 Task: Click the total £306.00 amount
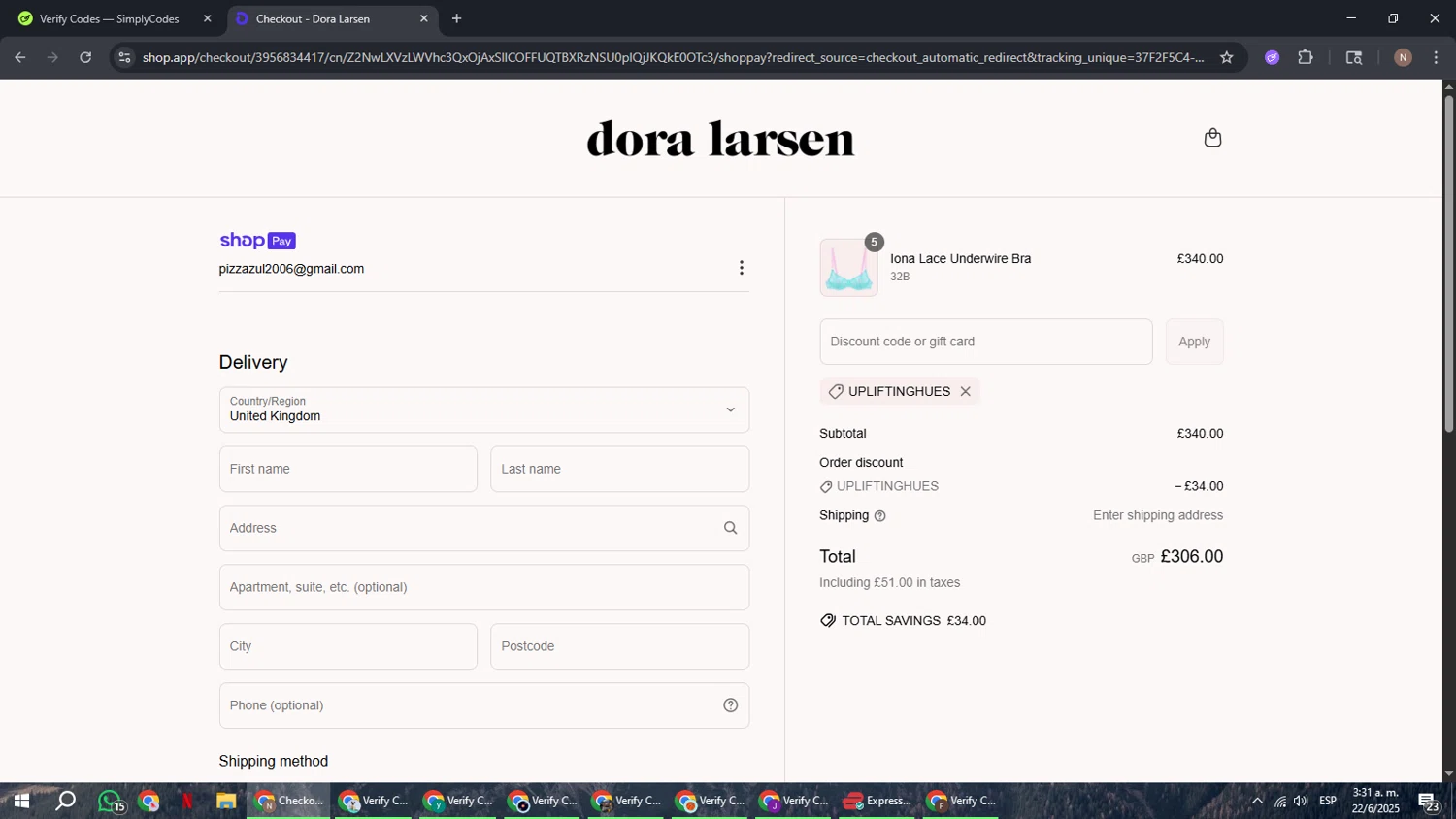tap(1192, 556)
